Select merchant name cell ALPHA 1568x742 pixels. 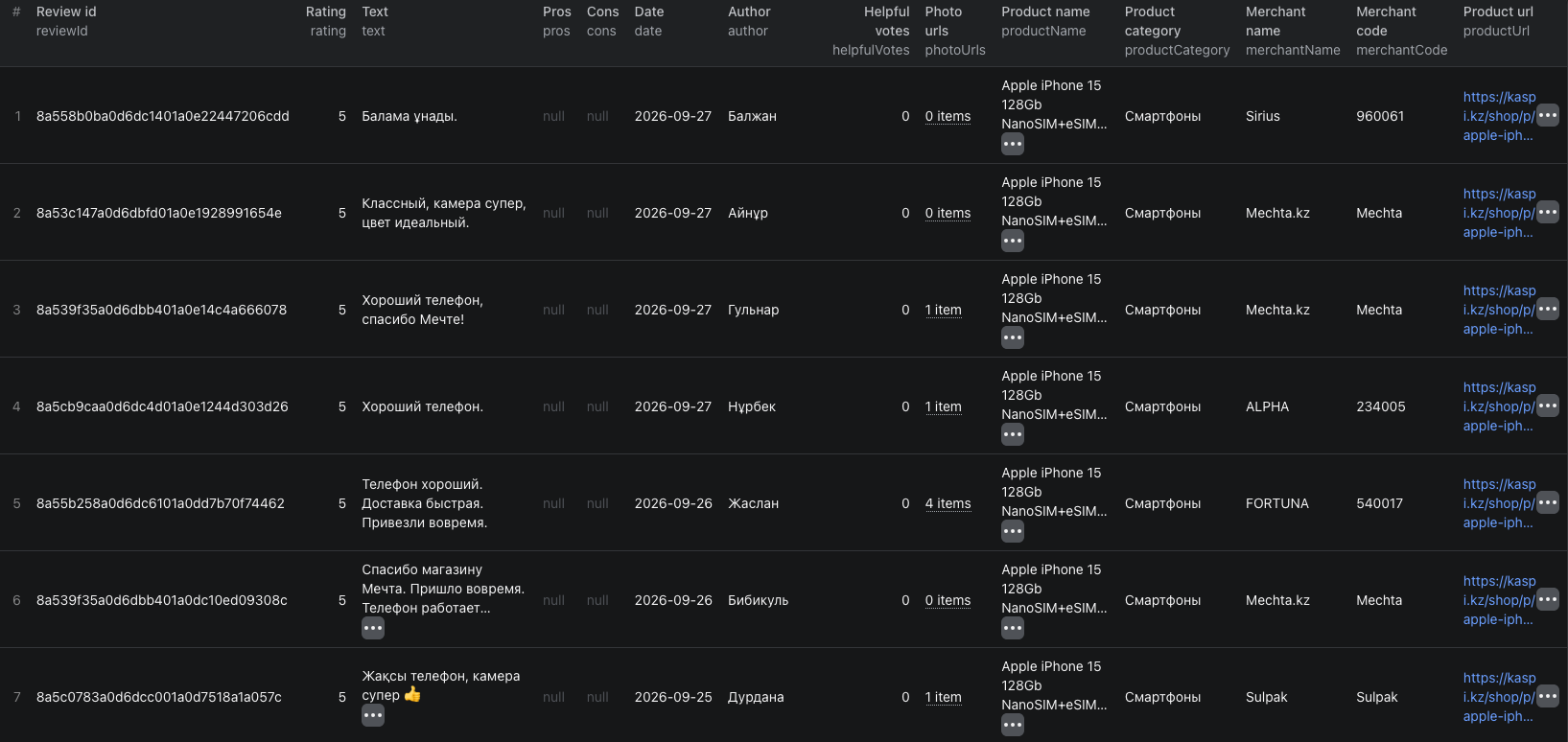(1267, 406)
